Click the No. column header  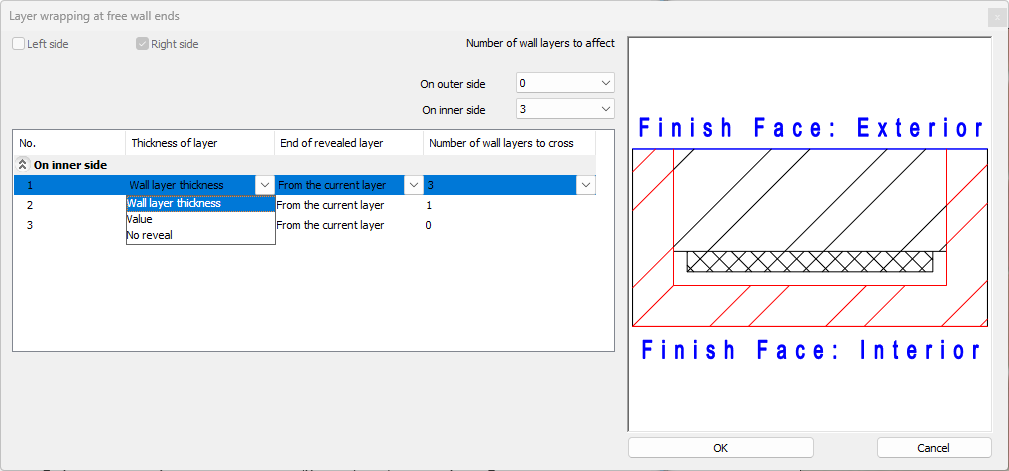coord(69,143)
